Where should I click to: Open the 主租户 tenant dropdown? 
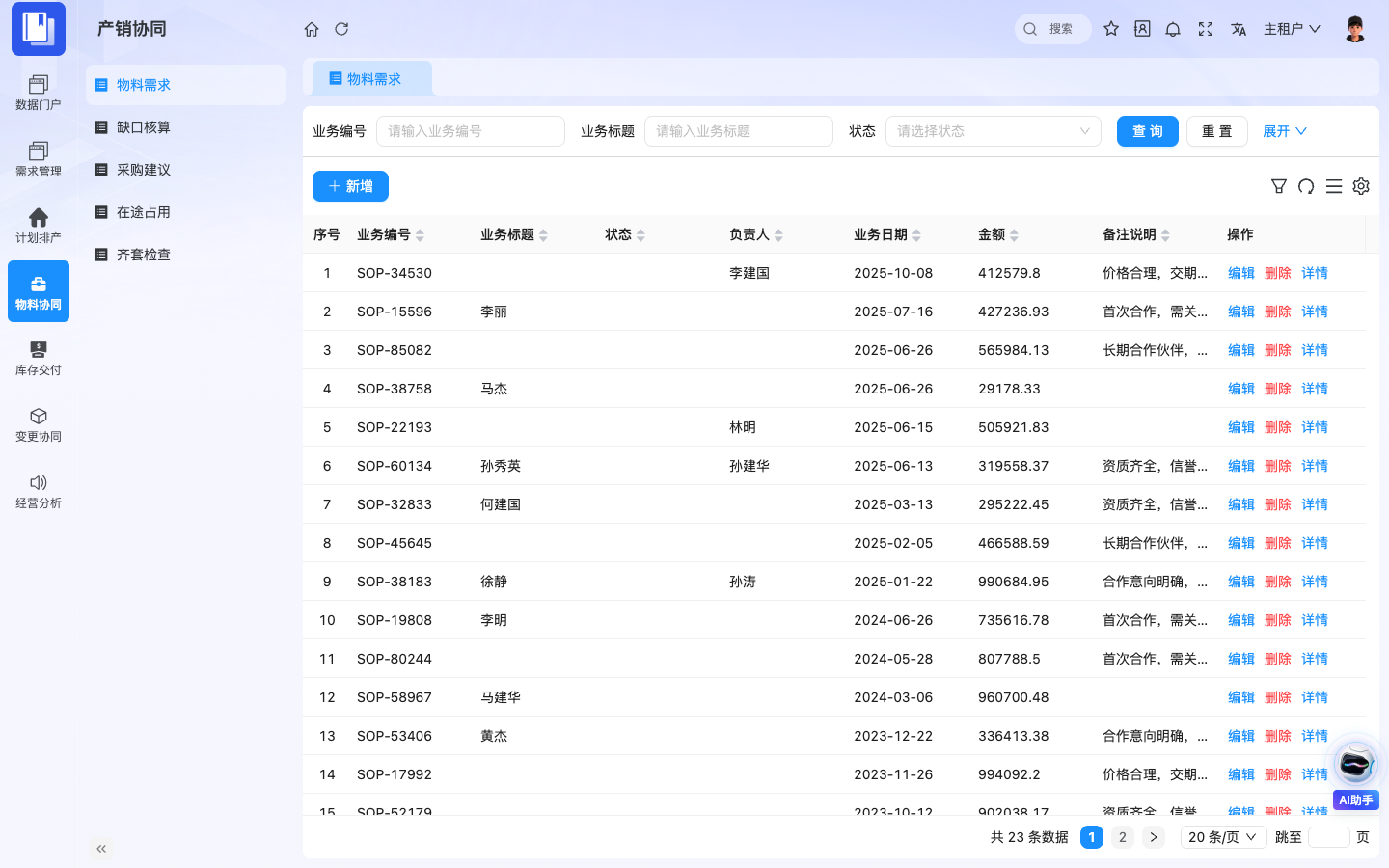(x=1292, y=29)
